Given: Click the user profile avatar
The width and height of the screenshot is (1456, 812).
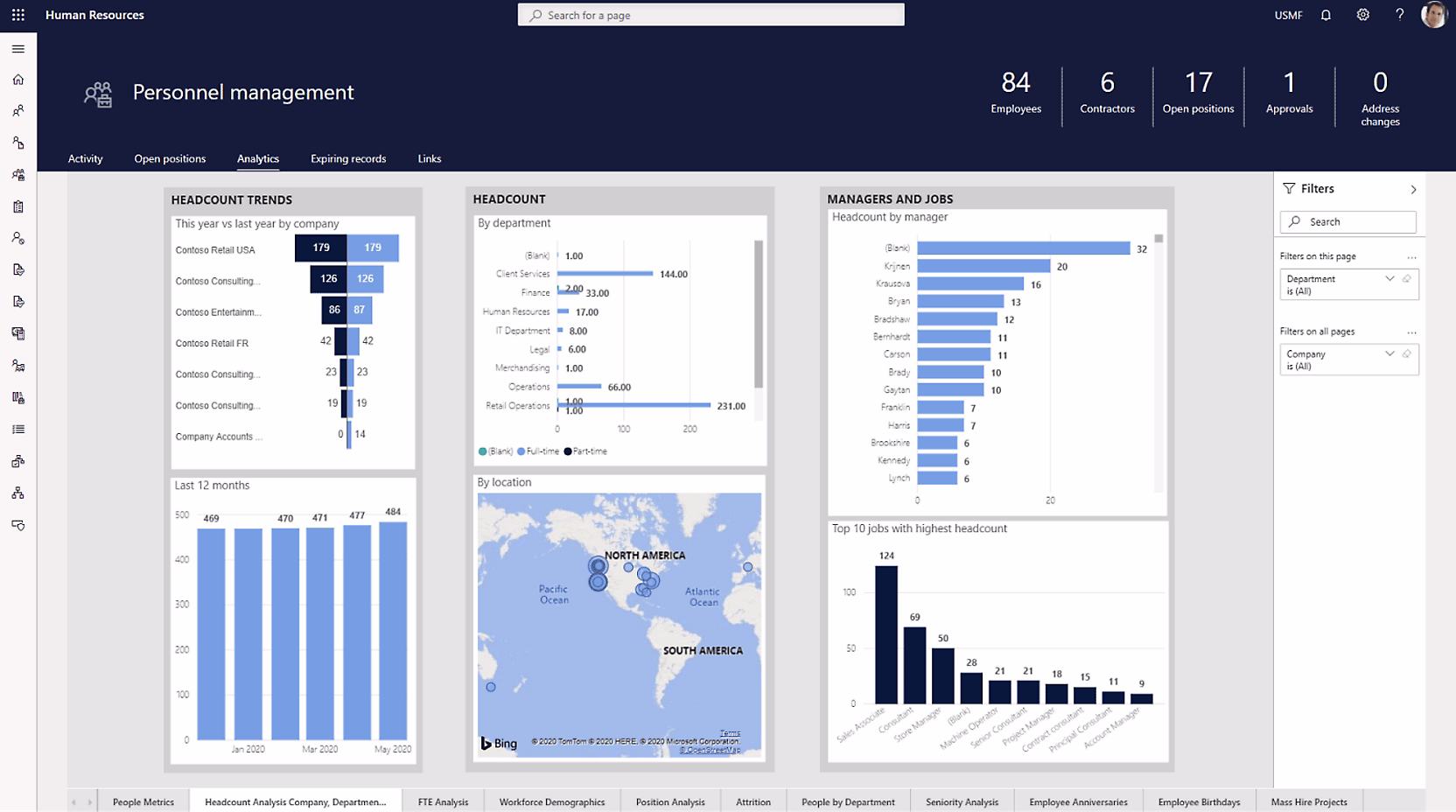Looking at the screenshot, I should 1433,15.
